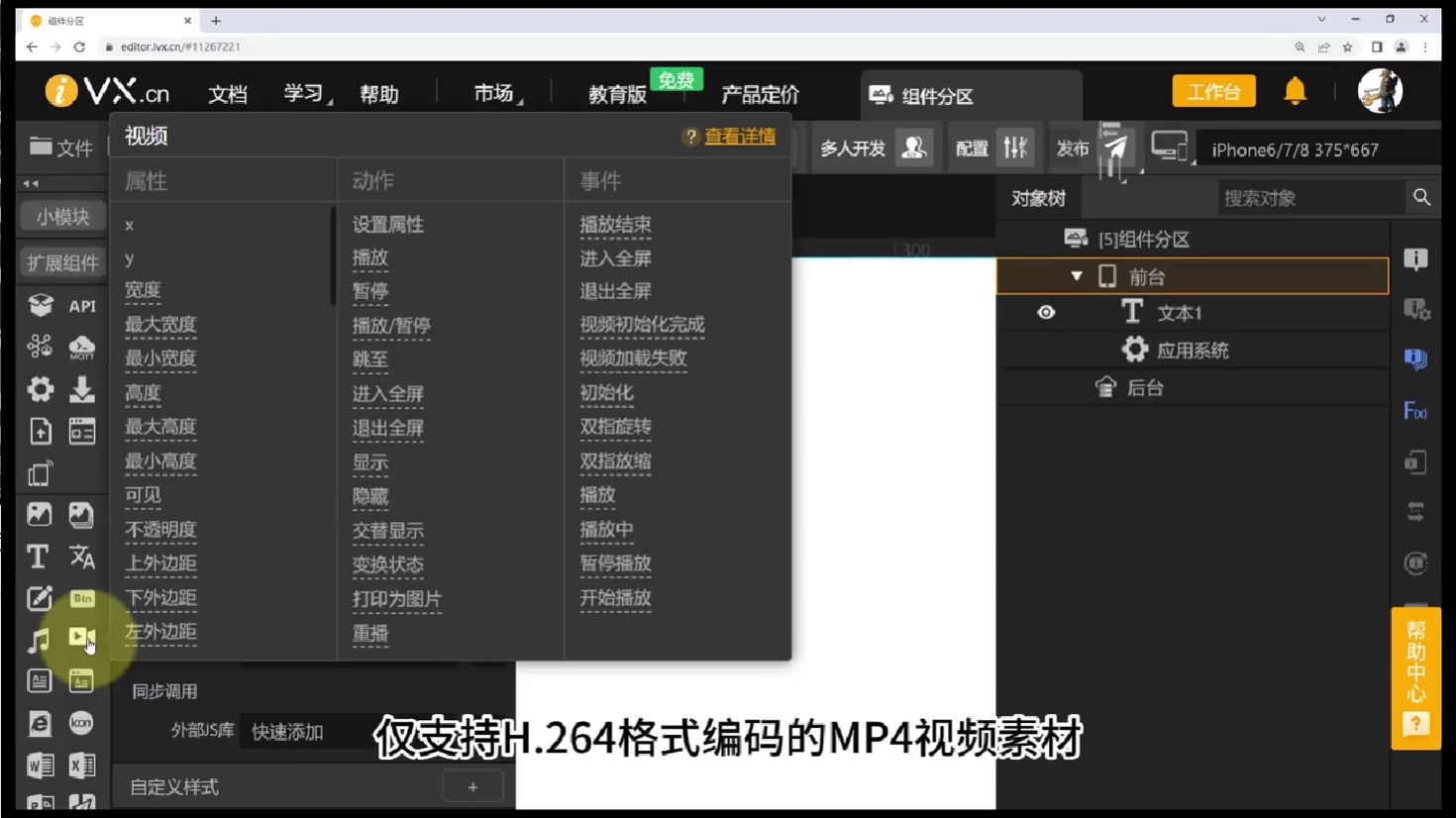Open the 文件 menu button
The height and width of the screenshot is (818, 1456).
(x=61, y=148)
